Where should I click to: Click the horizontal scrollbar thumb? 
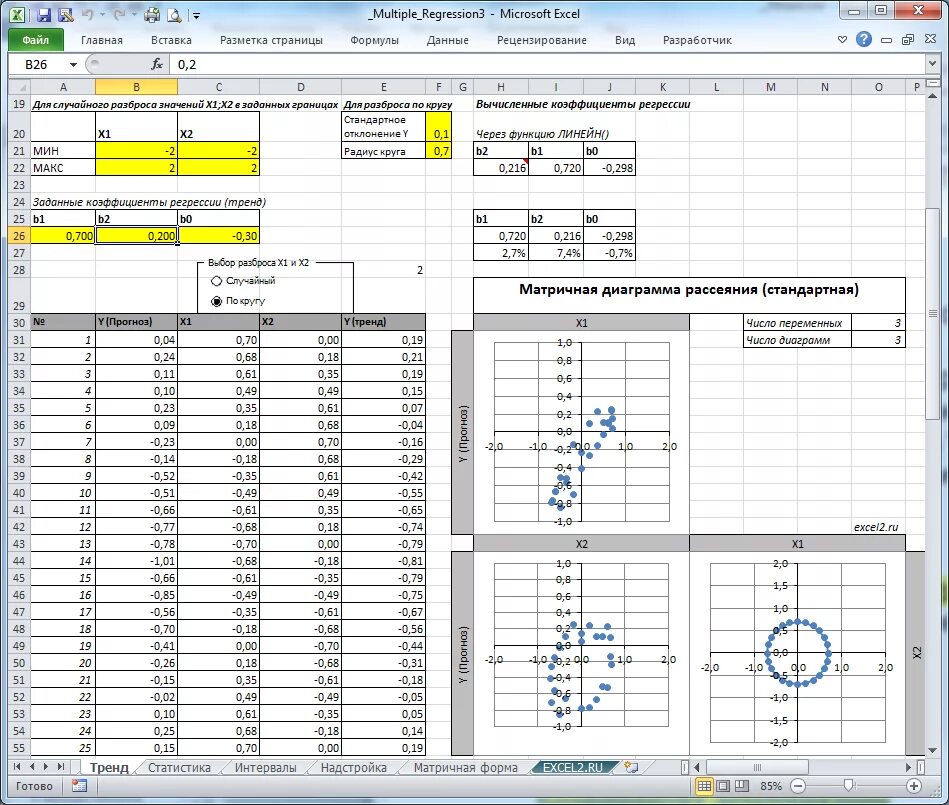click(x=757, y=767)
